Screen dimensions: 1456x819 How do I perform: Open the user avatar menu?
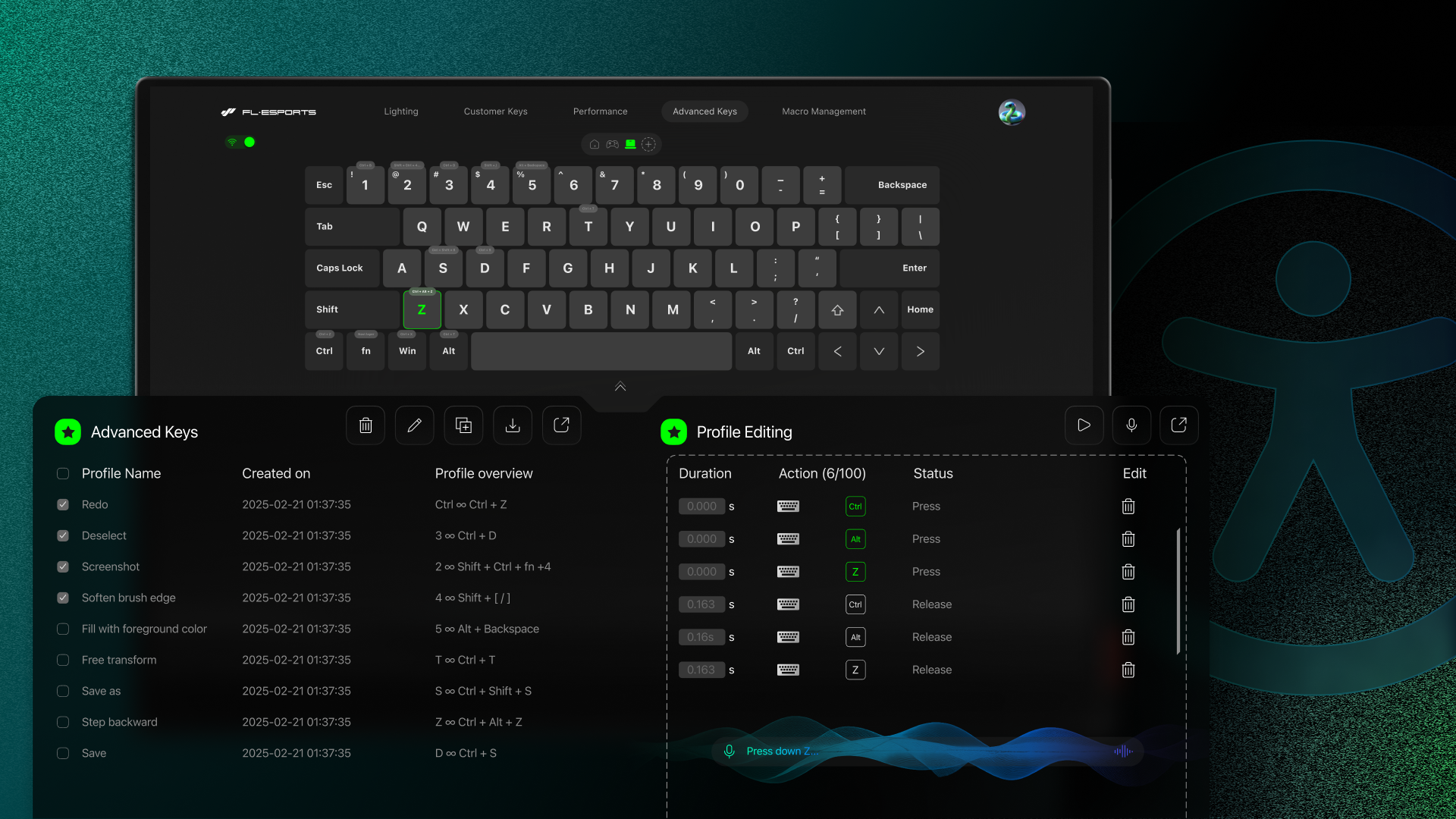[1012, 112]
